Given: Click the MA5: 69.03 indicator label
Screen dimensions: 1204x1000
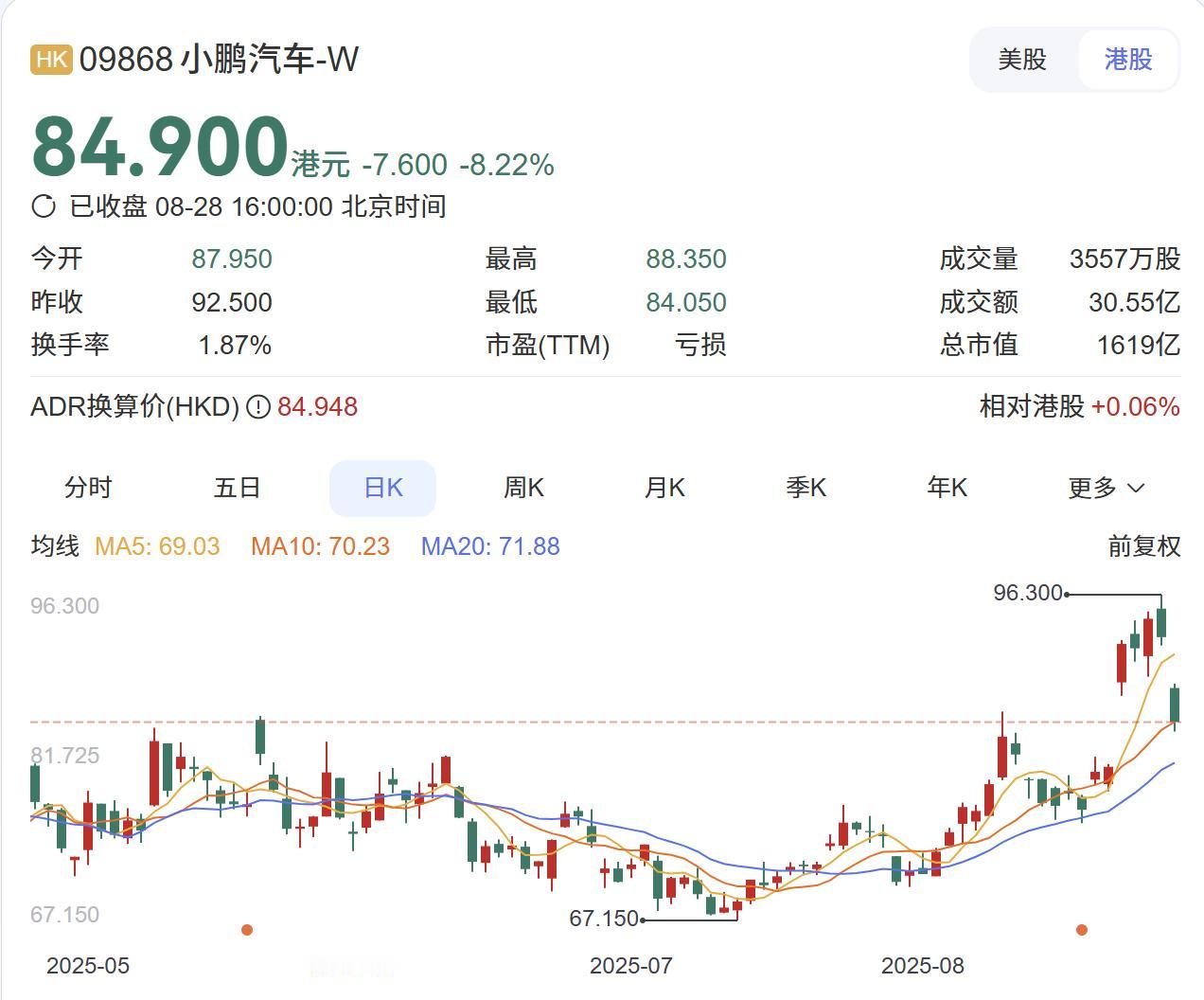Looking at the screenshot, I should pyautogui.click(x=157, y=546).
